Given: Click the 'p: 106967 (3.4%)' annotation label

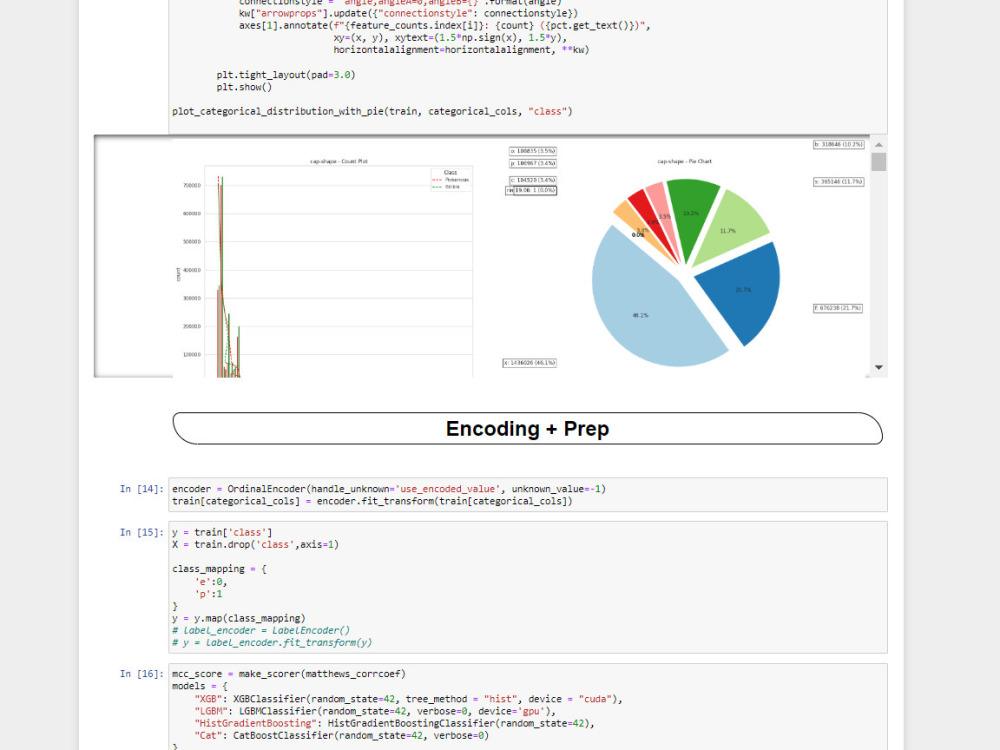Looking at the screenshot, I should click(533, 164).
